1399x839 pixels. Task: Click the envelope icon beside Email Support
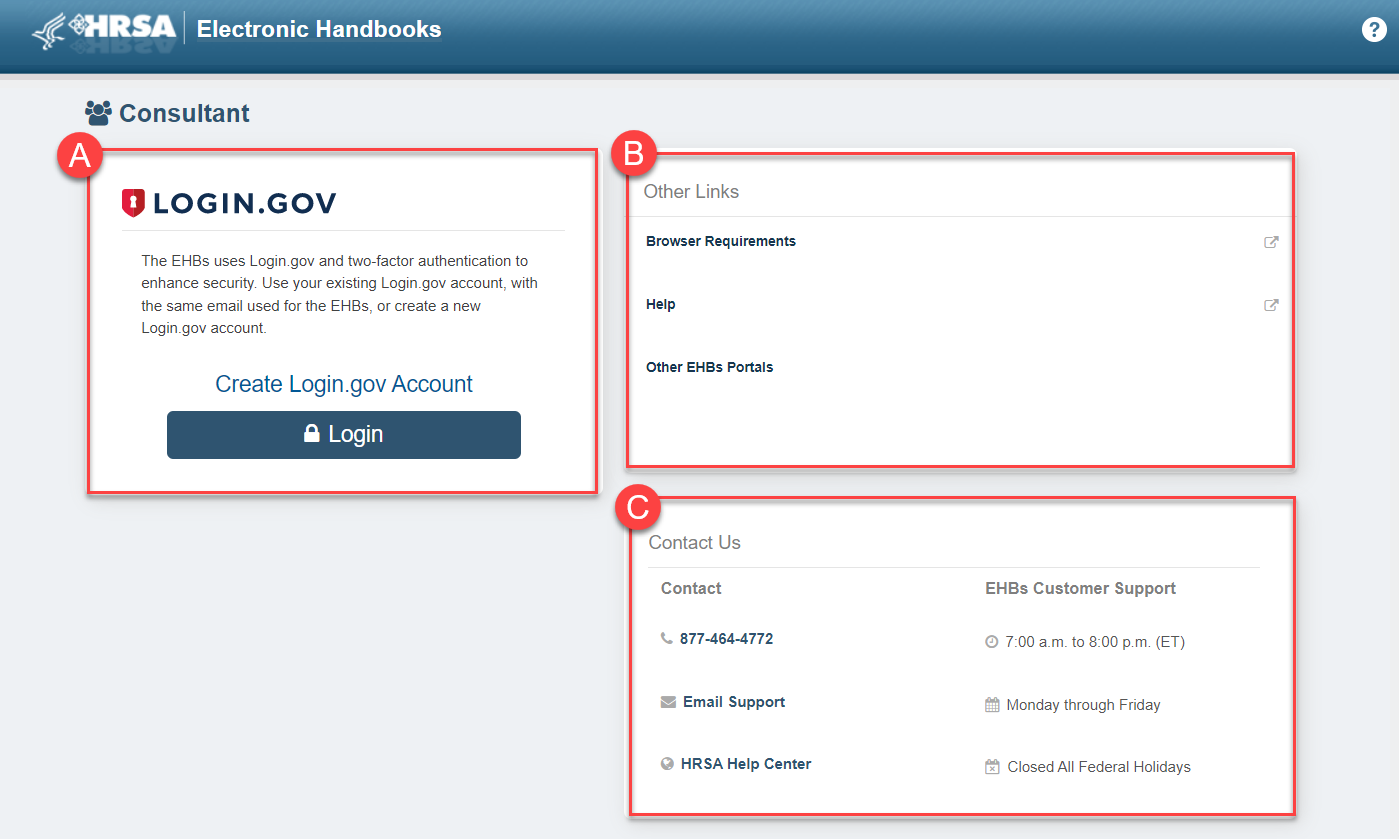pyautogui.click(x=668, y=702)
